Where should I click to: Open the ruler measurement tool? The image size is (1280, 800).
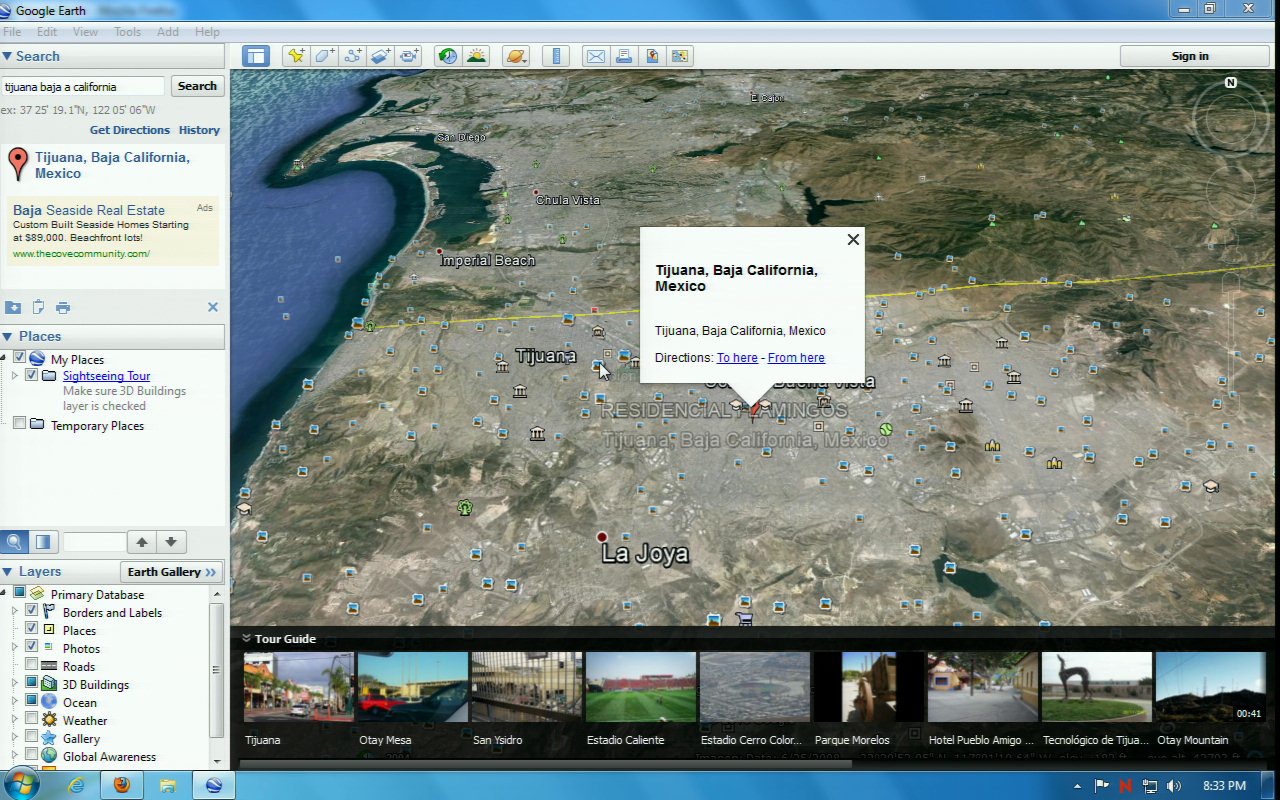click(557, 56)
